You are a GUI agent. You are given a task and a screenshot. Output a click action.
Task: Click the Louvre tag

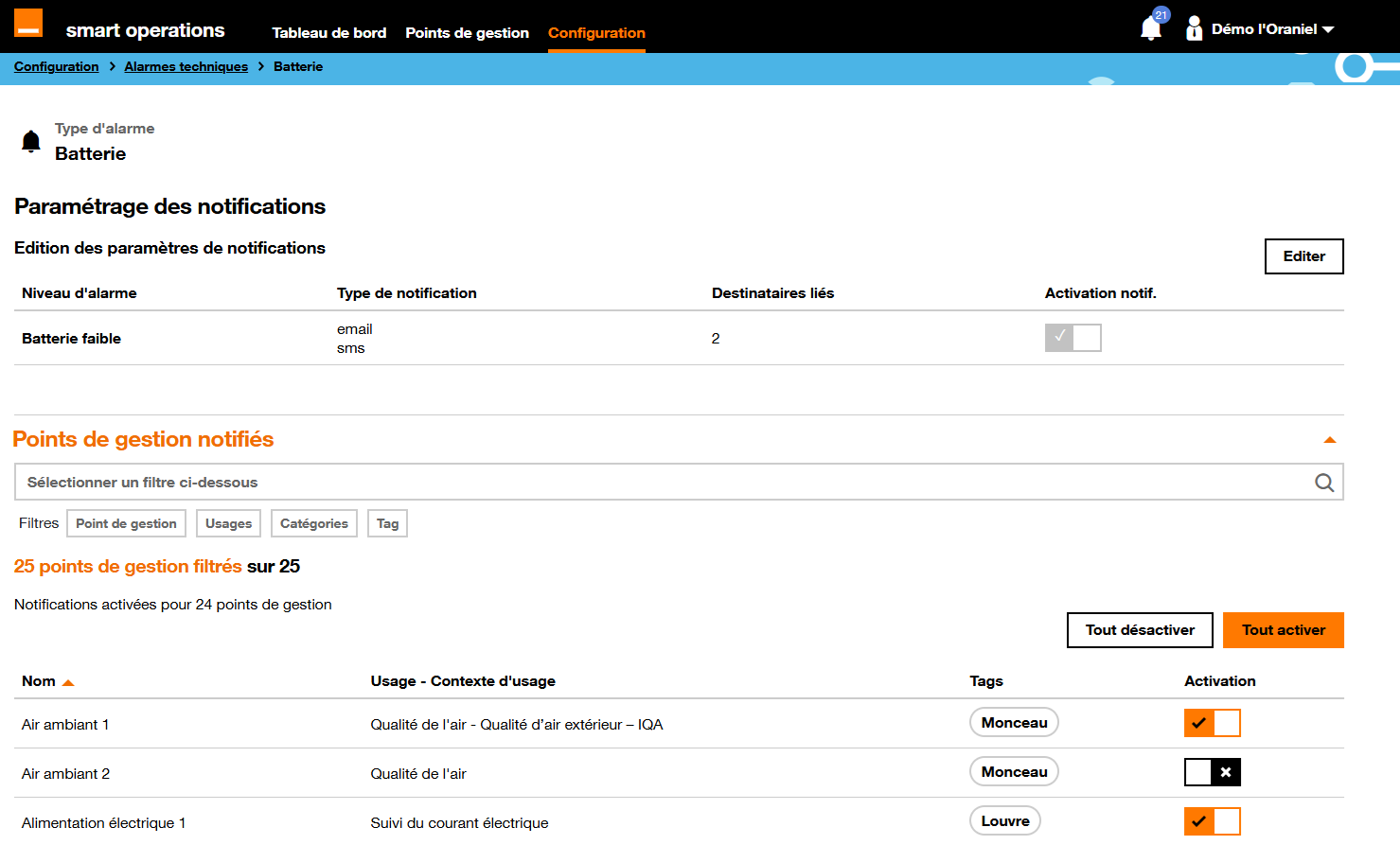pyautogui.click(x=1005, y=821)
